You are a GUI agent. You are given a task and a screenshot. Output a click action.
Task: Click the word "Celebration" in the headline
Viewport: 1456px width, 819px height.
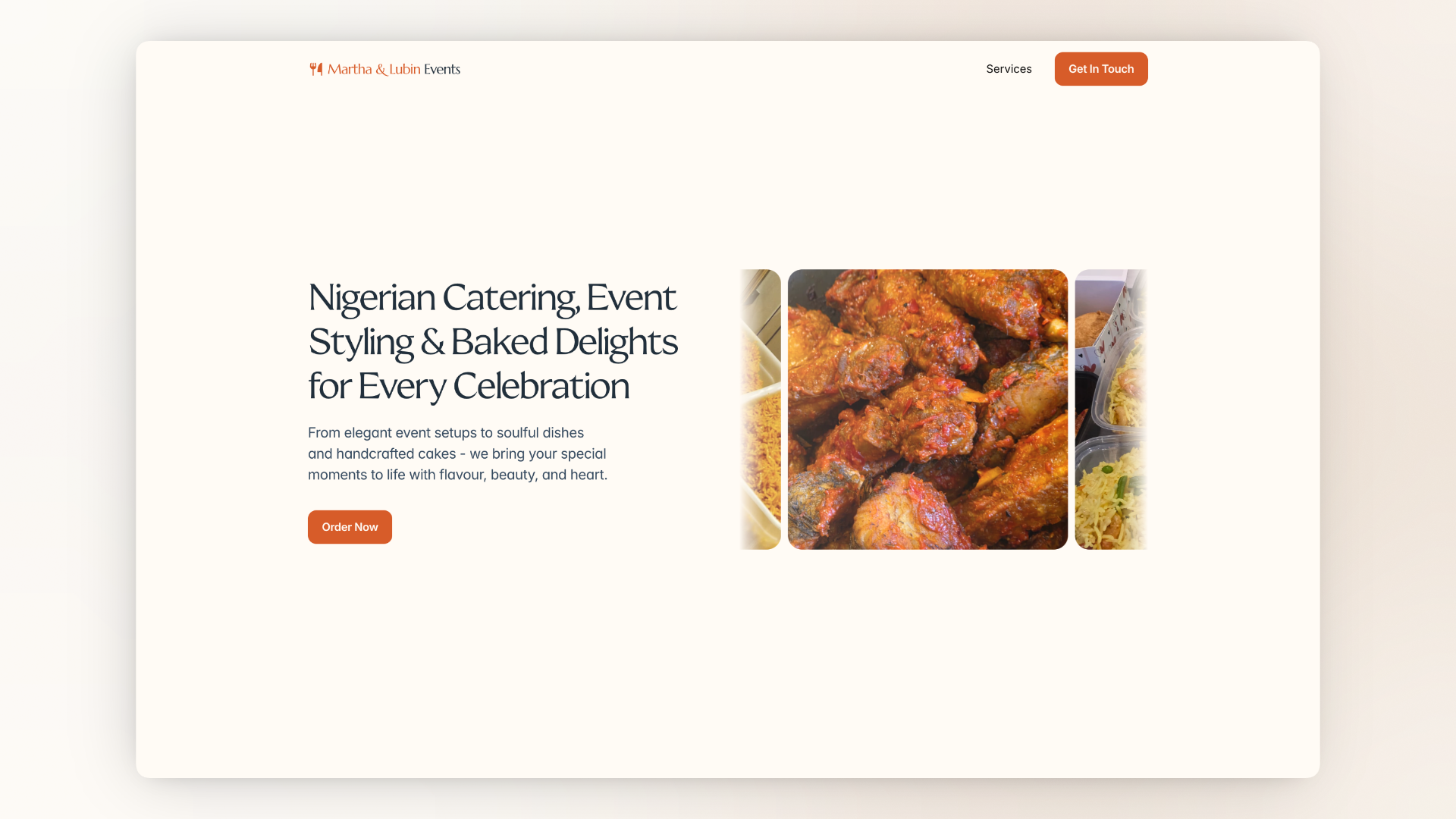coord(541,386)
